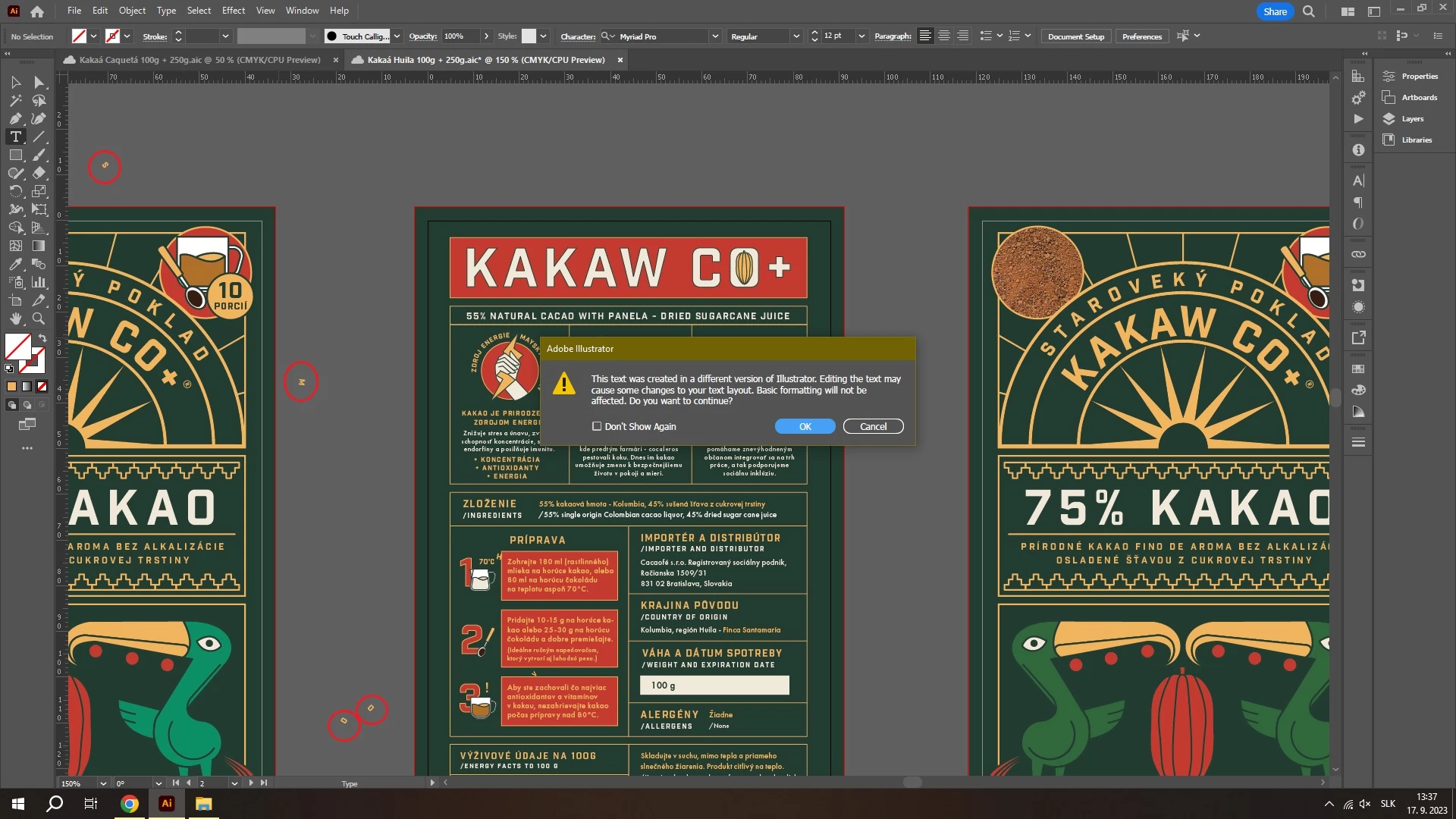Viewport: 1456px width, 819px height.
Task: Enable the Don't Show Again checkbox
Action: 597,426
